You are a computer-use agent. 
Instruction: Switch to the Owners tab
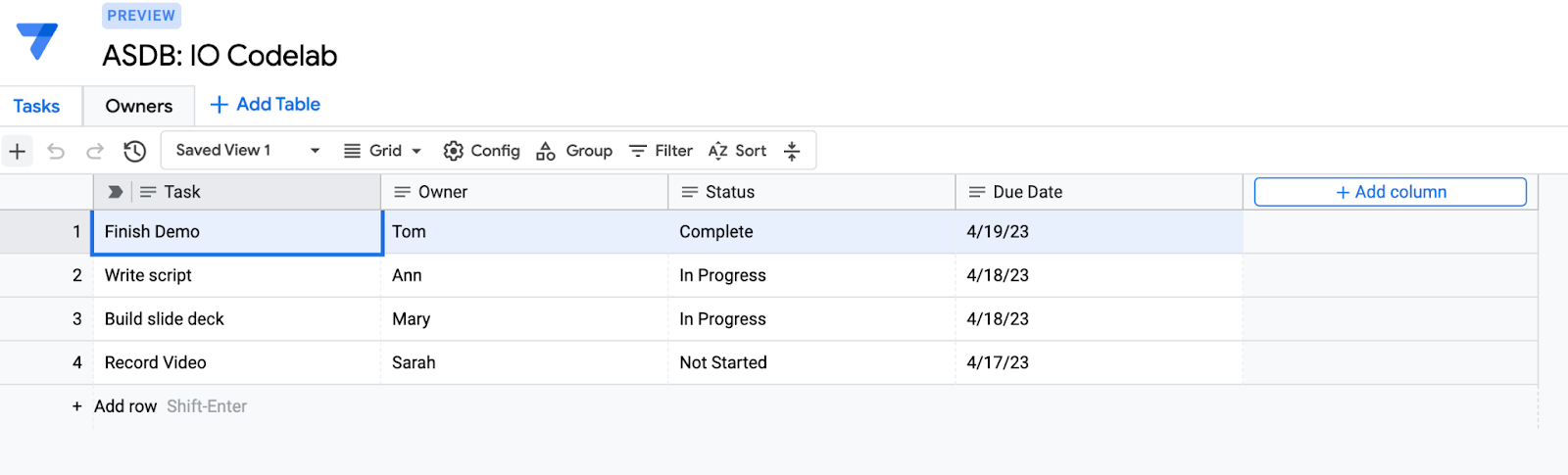click(x=138, y=106)
